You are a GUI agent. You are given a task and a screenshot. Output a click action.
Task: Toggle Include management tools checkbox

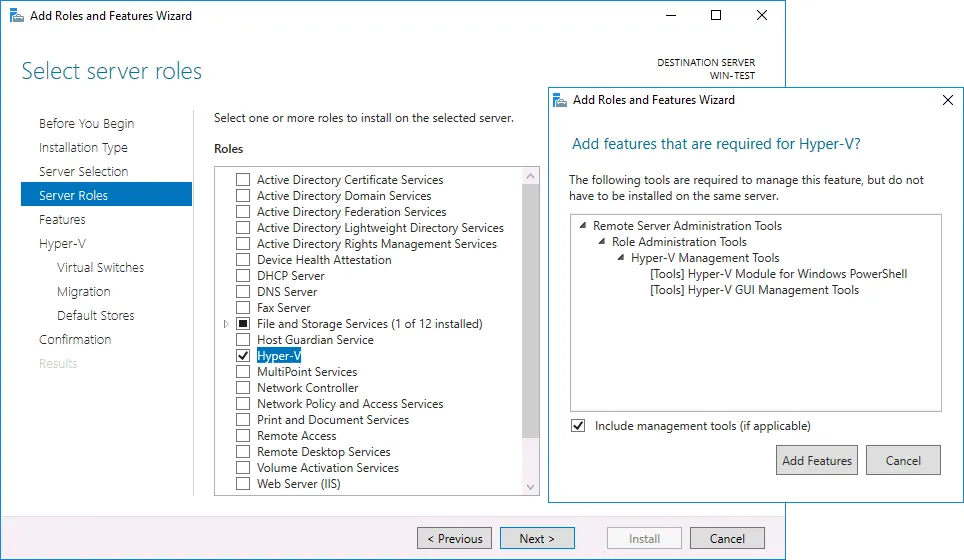tap(578, 426)
